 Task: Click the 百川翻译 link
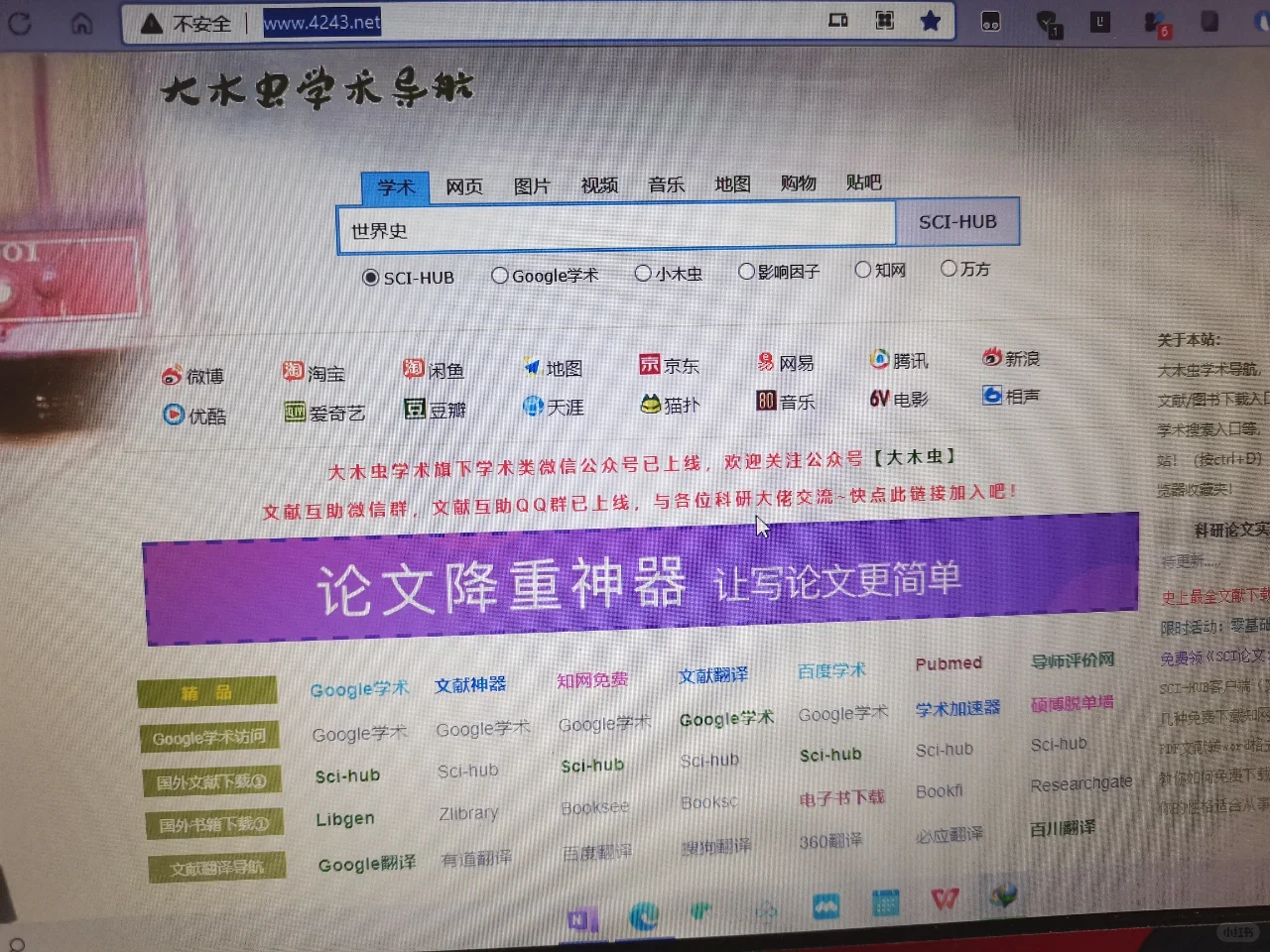click(1063, 828)
